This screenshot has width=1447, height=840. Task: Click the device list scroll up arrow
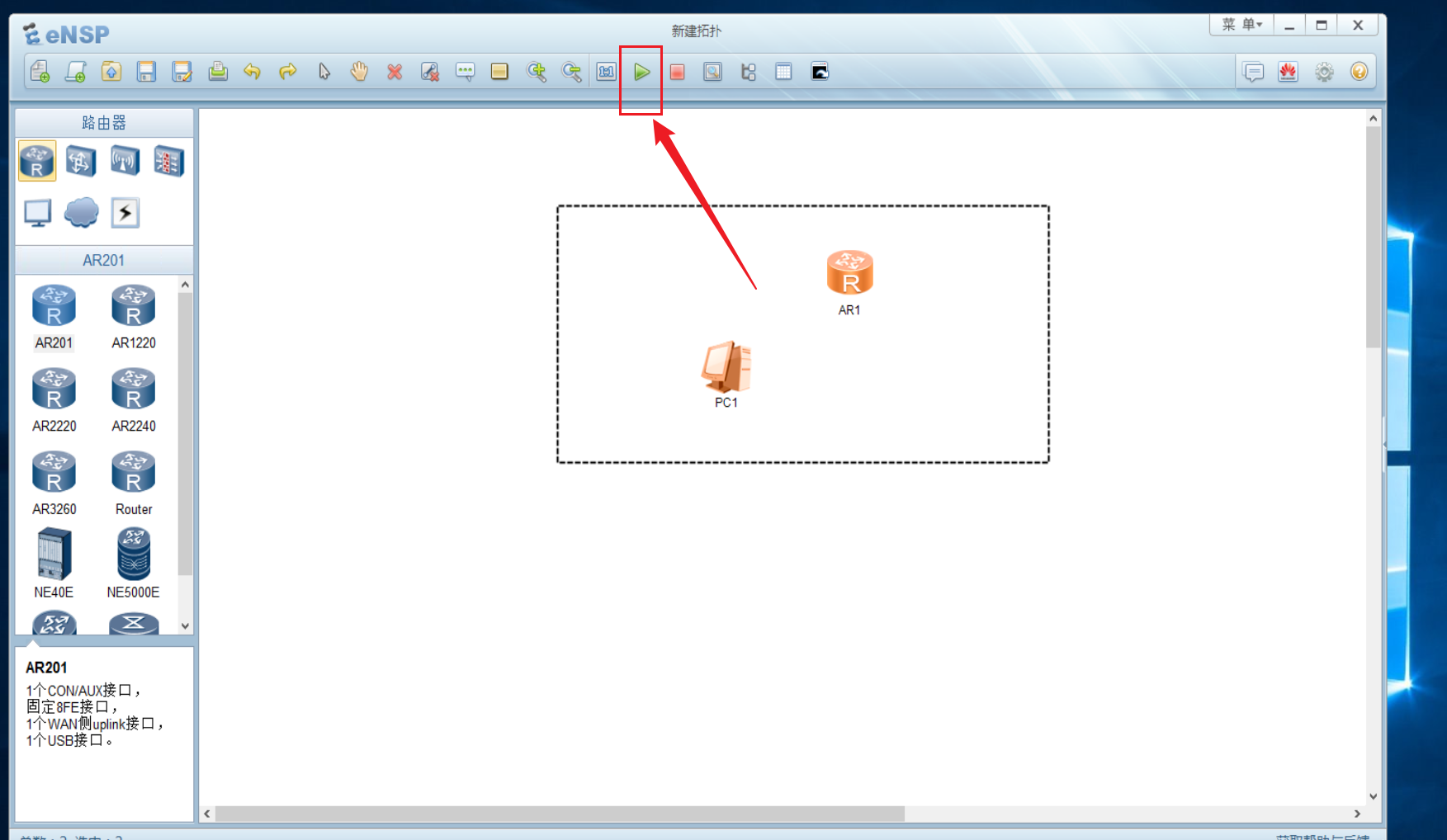pos(185,285)
